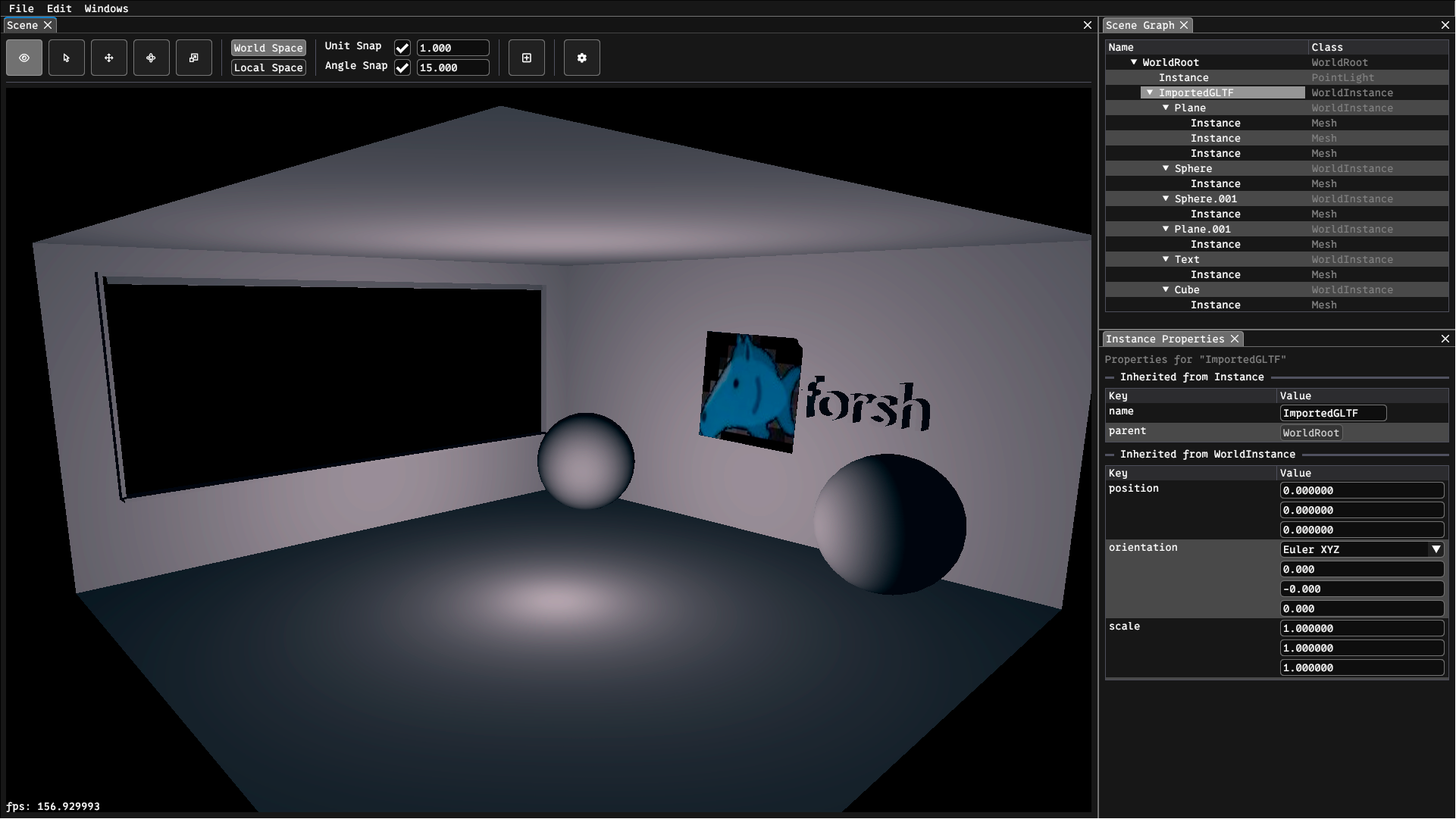Toggle the Unit Snap checkbox
Image resolution: width=1456 pixels, height=819 pixels.
coord(402,48)
